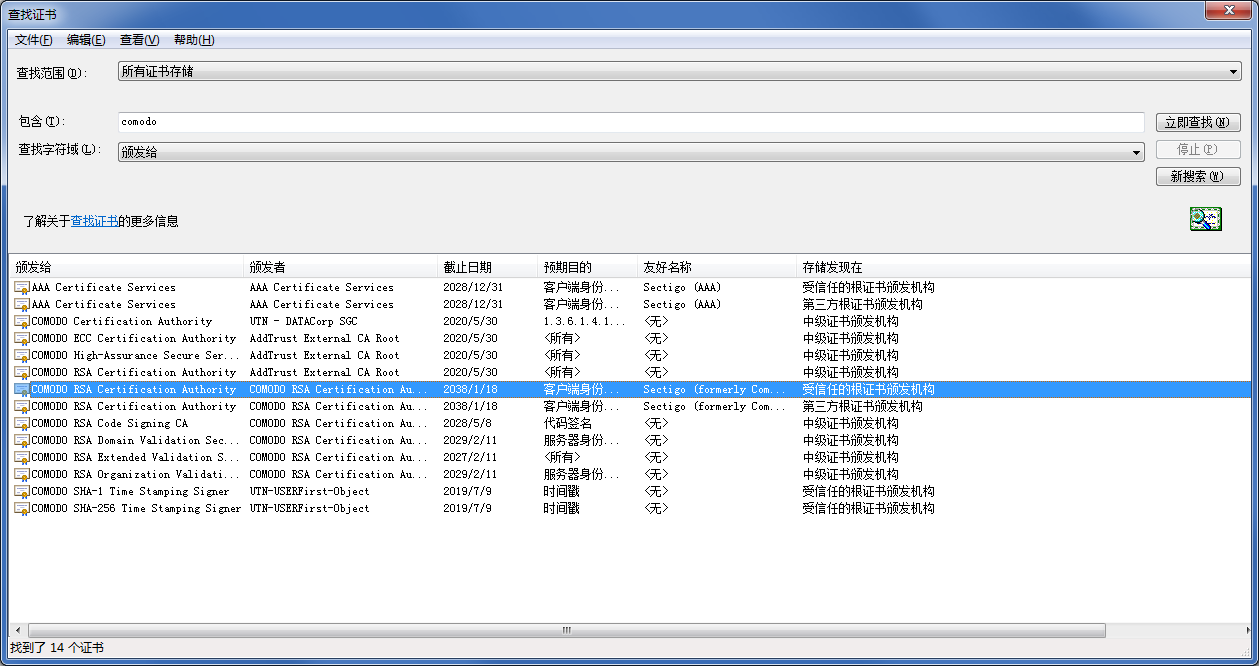Viewport: 1259px width, 666px height.
Task: Sort by the 截止日期 column header
Action: [487, 267]
